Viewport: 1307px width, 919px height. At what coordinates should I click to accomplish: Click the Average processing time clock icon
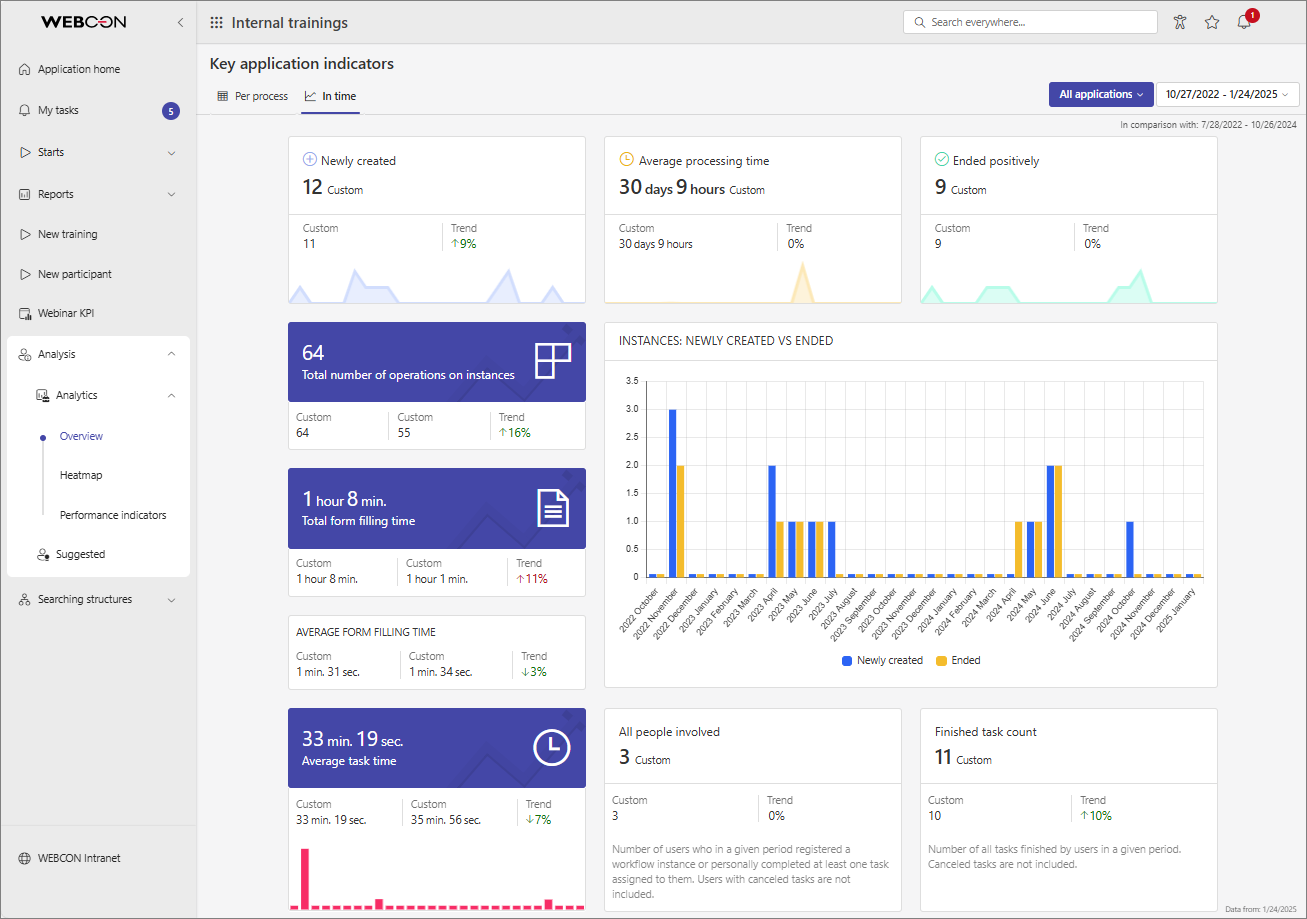pos(626,159)
